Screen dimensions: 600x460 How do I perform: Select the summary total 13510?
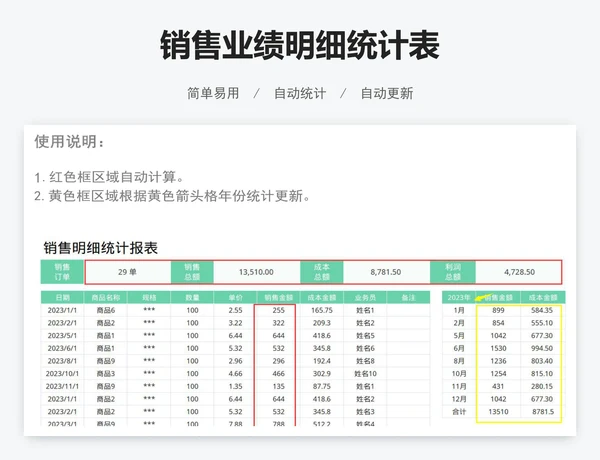(498, 411)
